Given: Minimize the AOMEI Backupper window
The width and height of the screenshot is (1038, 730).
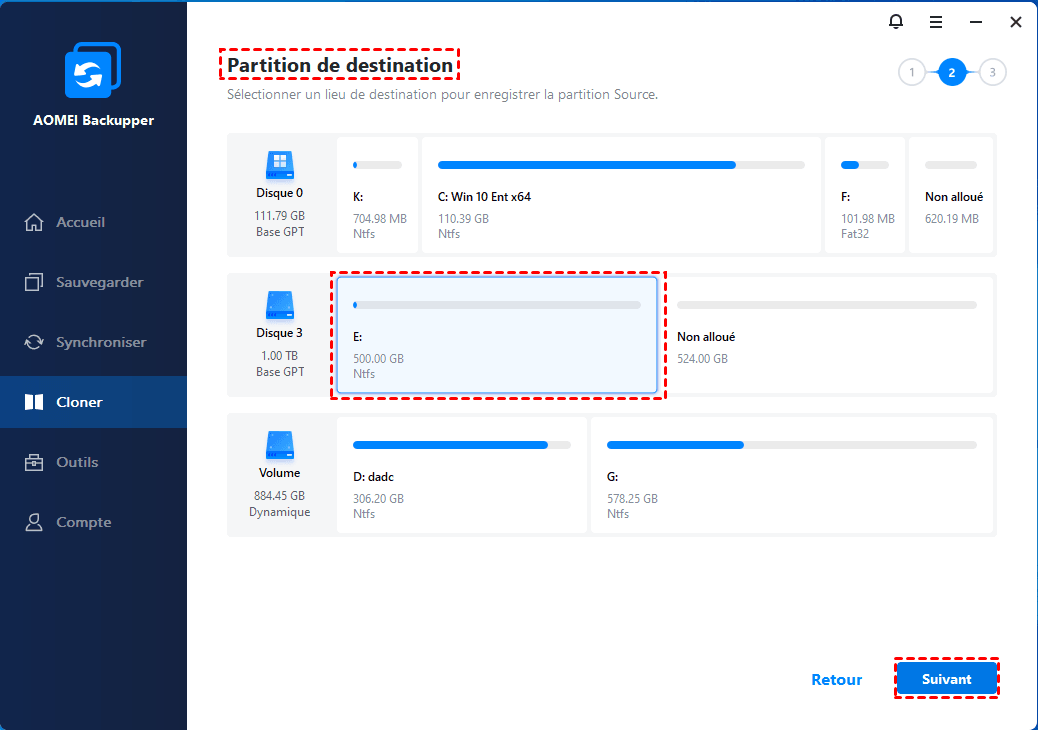Looking at the screenshot, I should point(976,23).
